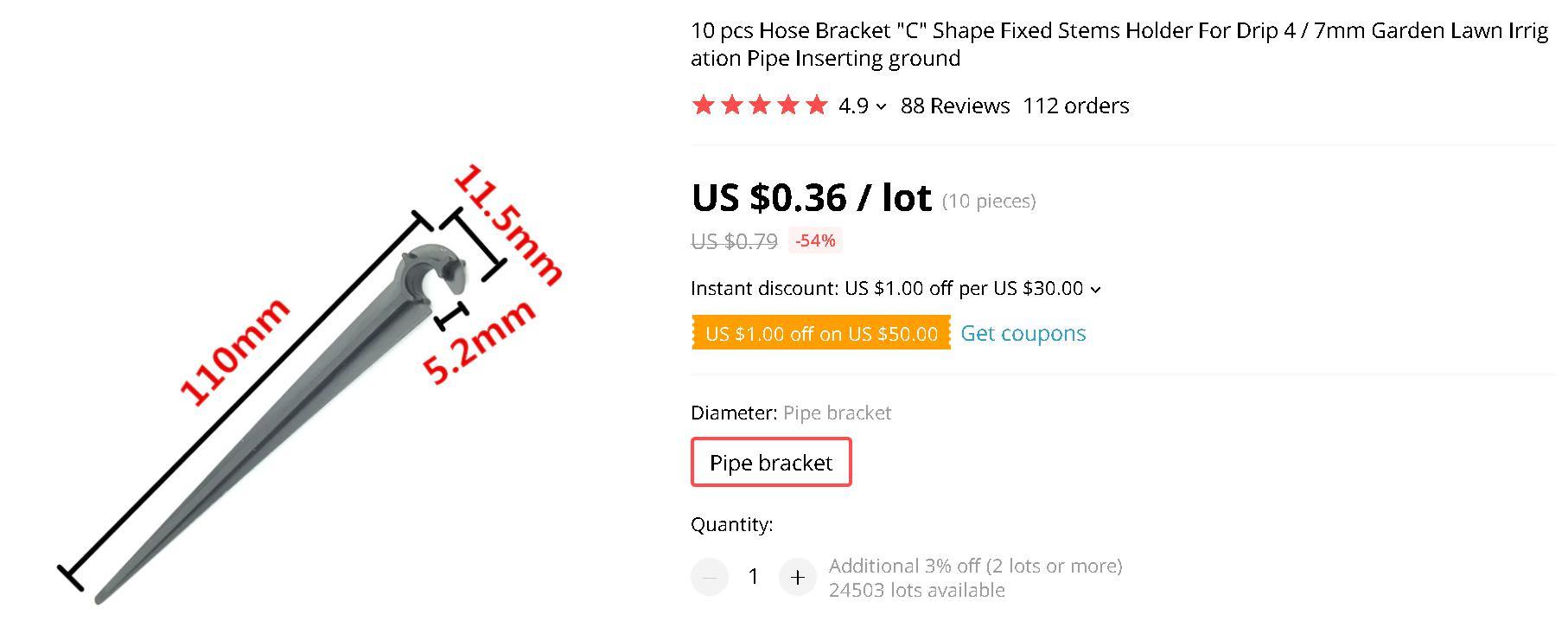Open the 88 Reviews link

click(x=954, y=106)
